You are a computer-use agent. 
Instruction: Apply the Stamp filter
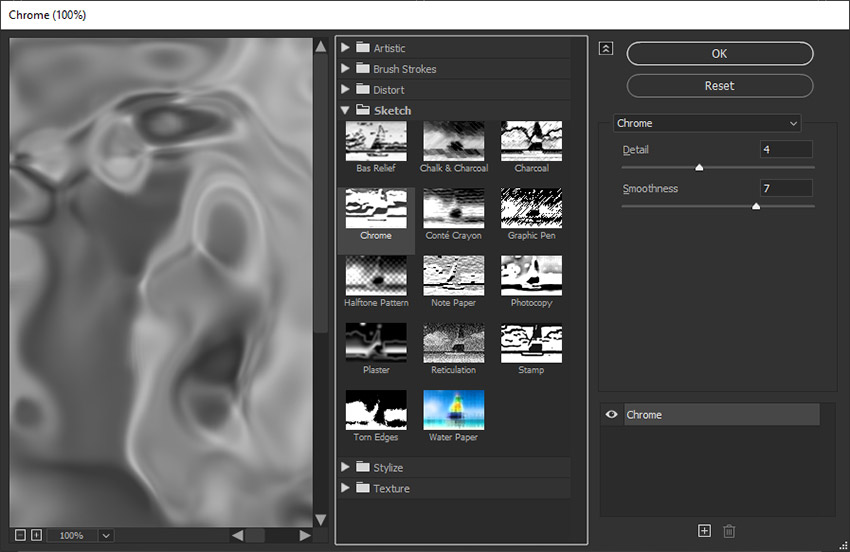(531, 343)
